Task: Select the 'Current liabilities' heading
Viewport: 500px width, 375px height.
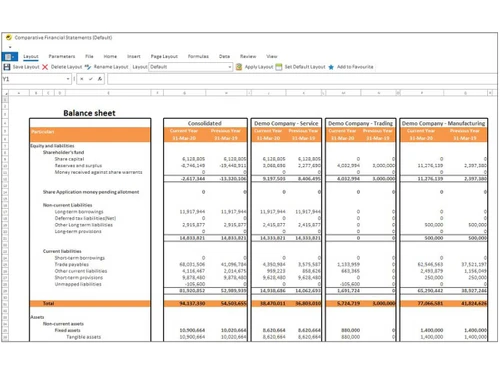Action: (62, 251)
